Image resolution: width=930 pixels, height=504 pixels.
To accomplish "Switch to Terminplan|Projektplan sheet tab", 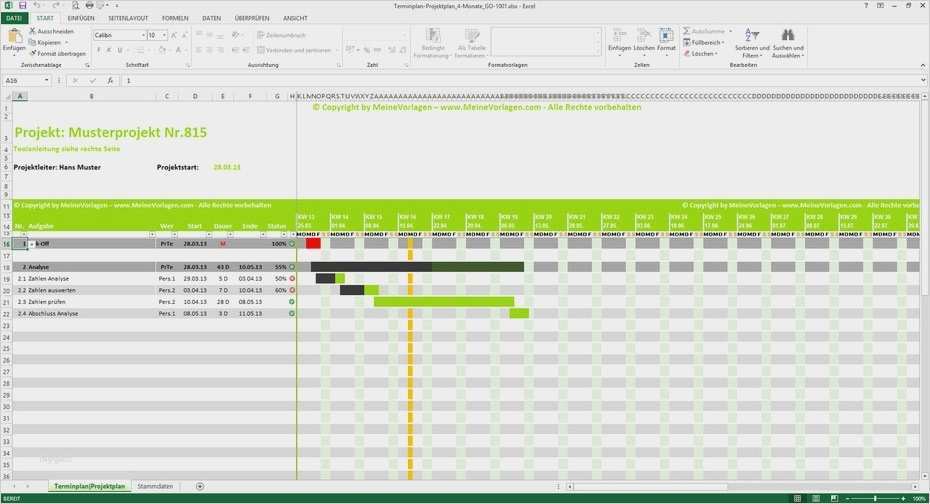I will (90, 486).
